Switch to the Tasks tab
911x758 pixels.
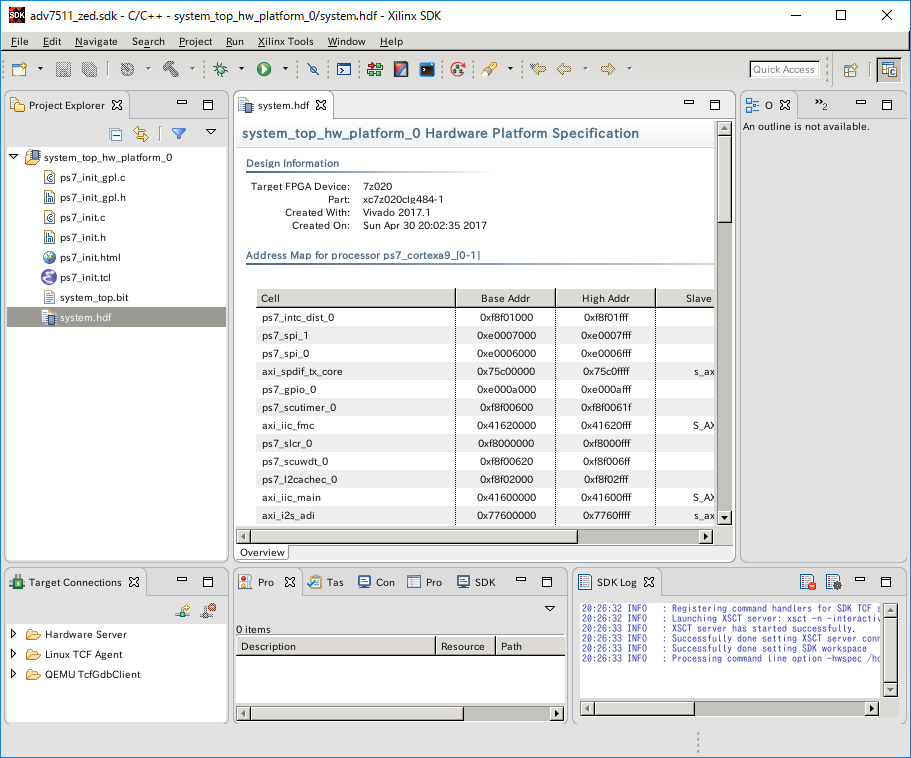[x=326, y=582]
